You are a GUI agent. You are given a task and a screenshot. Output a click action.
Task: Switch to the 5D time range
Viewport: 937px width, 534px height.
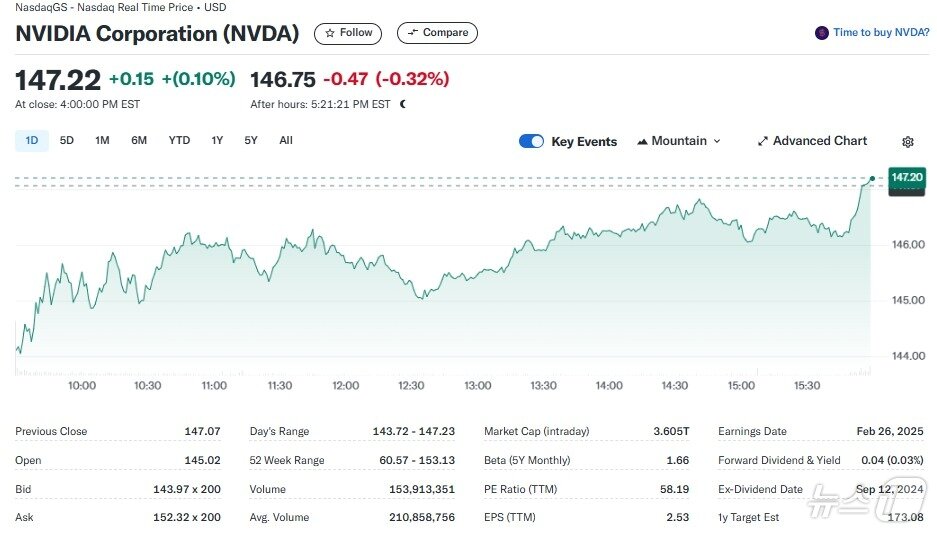point(67,141)
